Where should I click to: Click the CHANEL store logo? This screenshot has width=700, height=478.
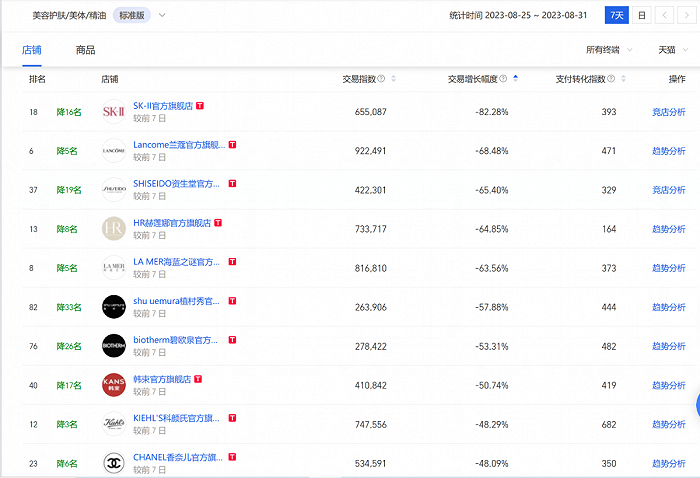114,463
